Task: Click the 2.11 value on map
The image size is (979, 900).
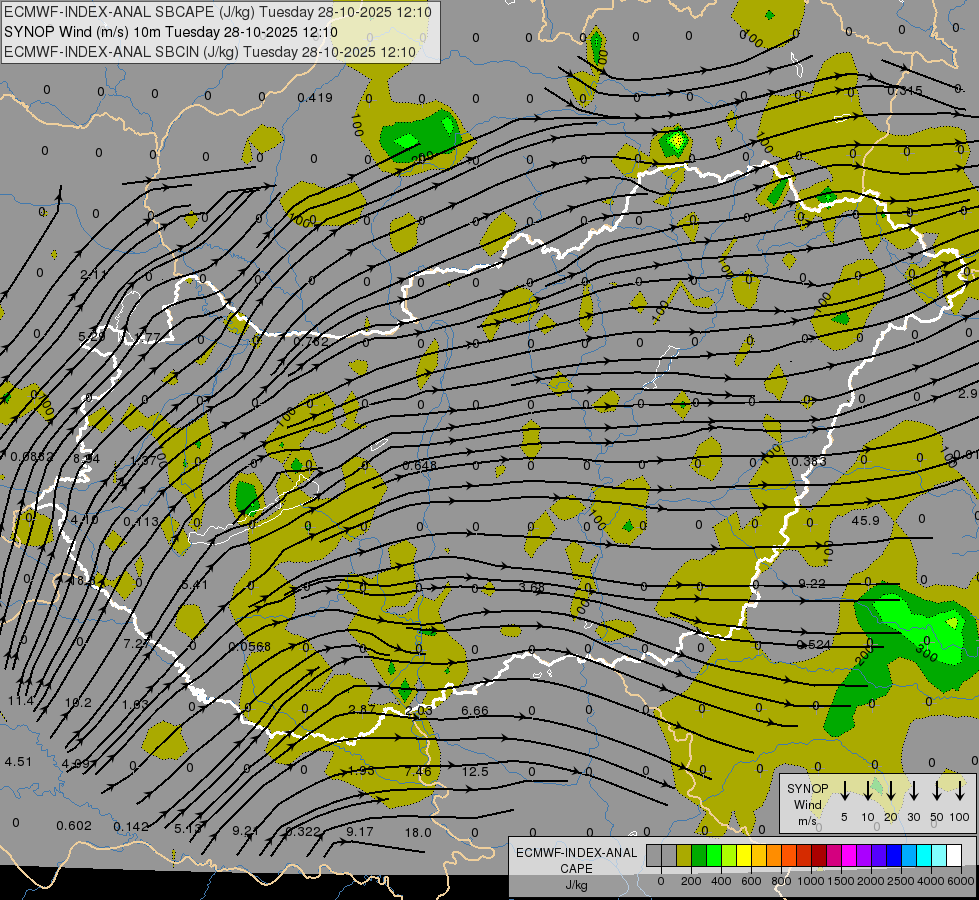Action: [93, 274]
